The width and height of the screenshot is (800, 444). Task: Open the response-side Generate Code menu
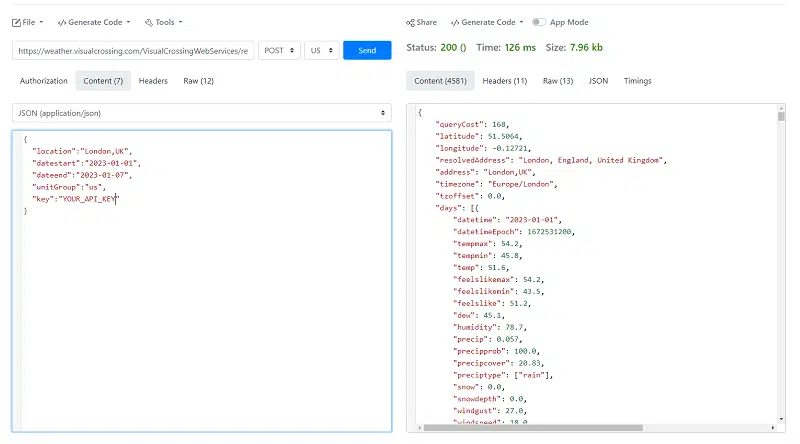487,22
